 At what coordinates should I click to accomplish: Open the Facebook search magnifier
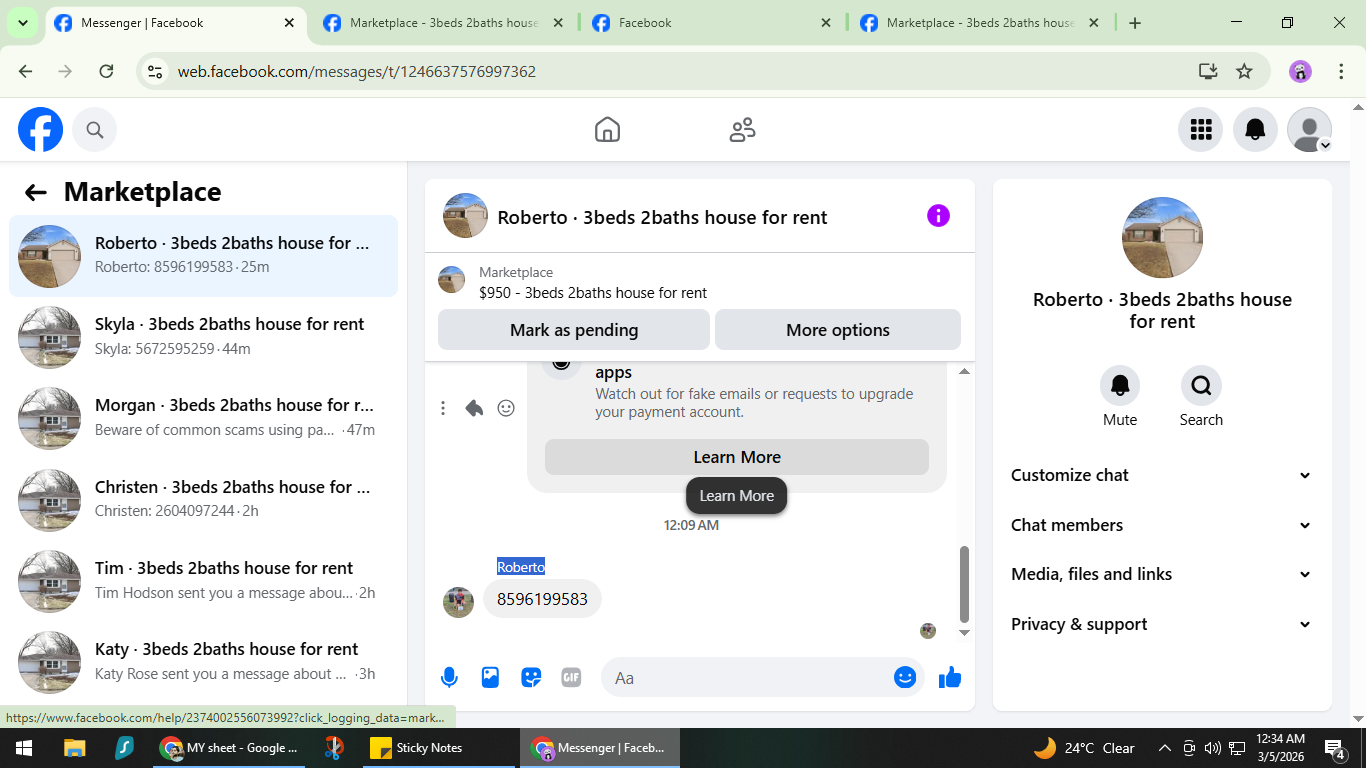pyautogui.click(x=95, y=129)
